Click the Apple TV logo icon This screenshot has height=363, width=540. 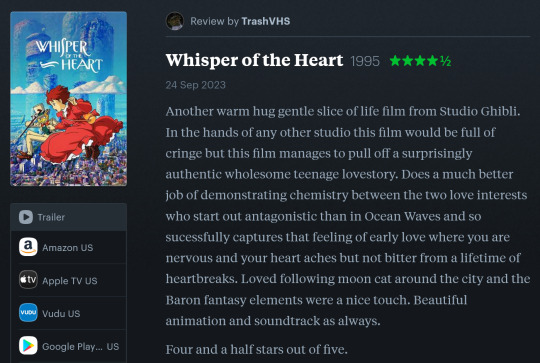pos(28,280)
